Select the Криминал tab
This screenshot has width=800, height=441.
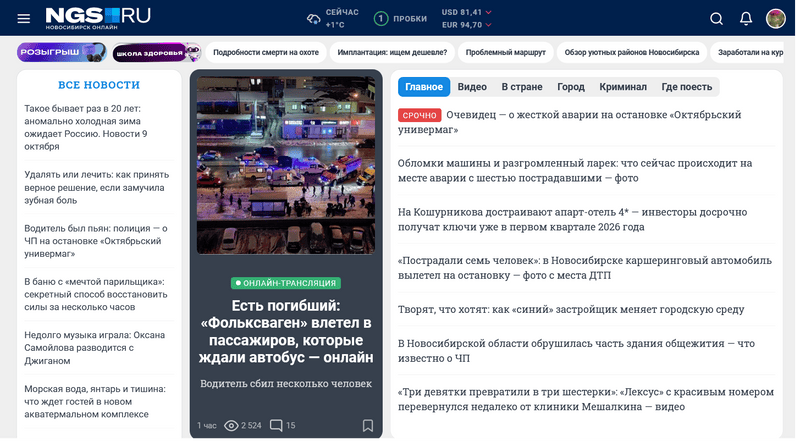[x=623, y=87]
